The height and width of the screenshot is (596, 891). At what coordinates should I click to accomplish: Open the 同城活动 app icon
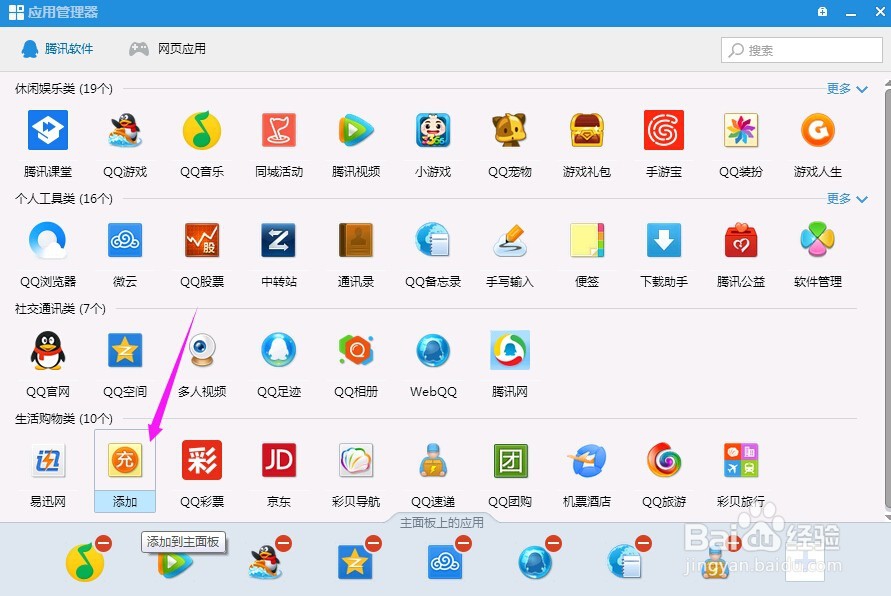click(x=278, y=130)
